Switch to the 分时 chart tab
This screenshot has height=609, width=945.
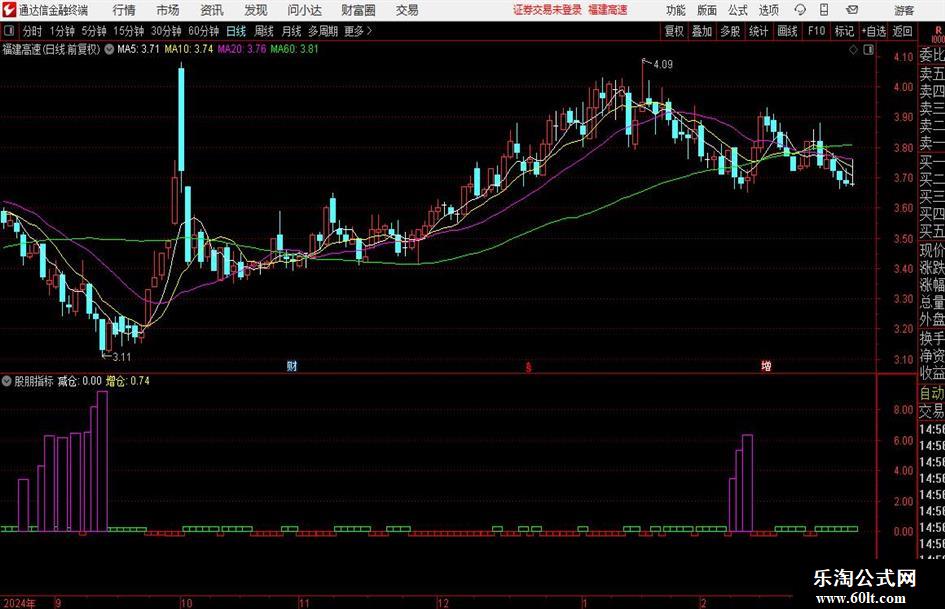point(33,31)
